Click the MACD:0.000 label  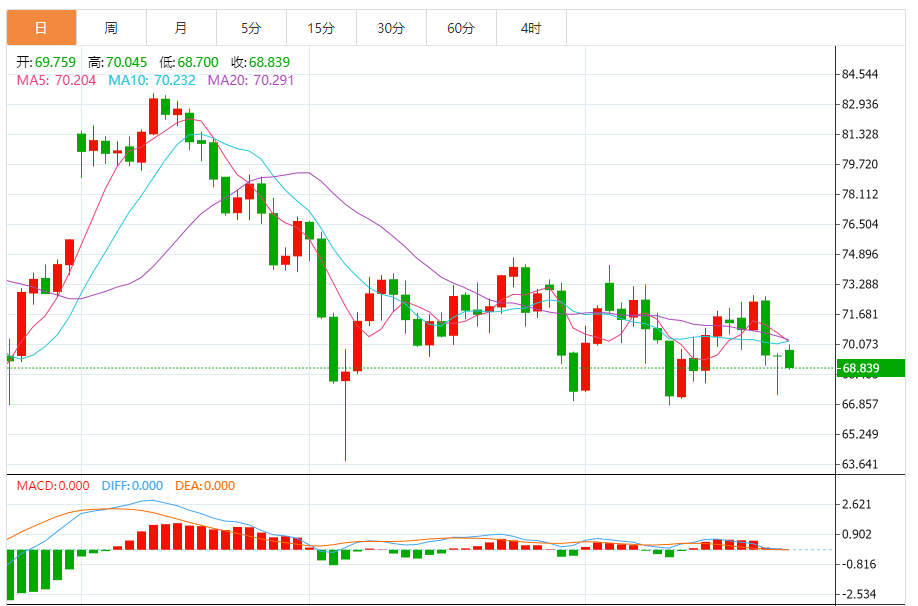tap(53, 485)
